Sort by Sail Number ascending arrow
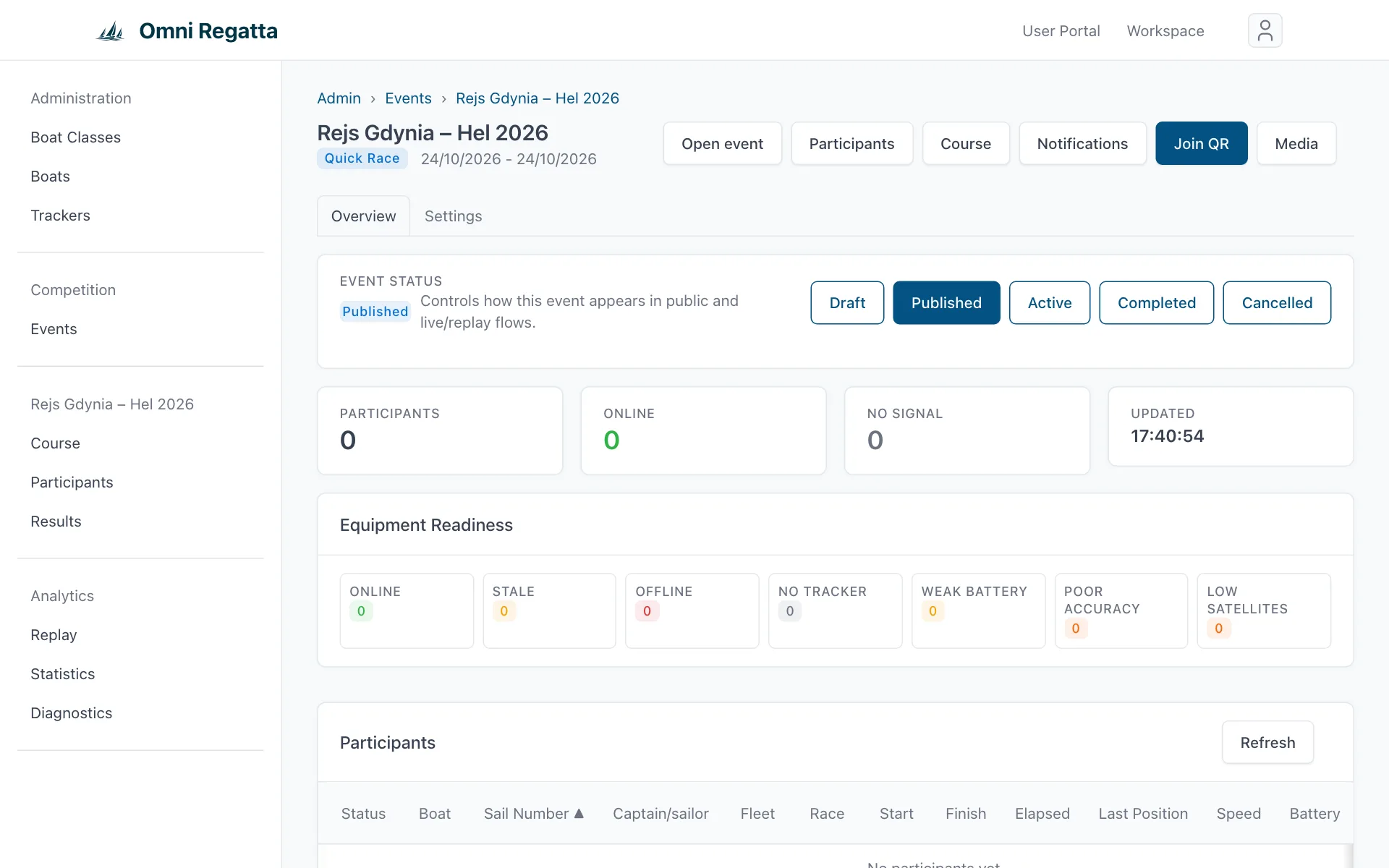Image resolution: width=1389 pixels, height=868 pixels. (579, 813)
